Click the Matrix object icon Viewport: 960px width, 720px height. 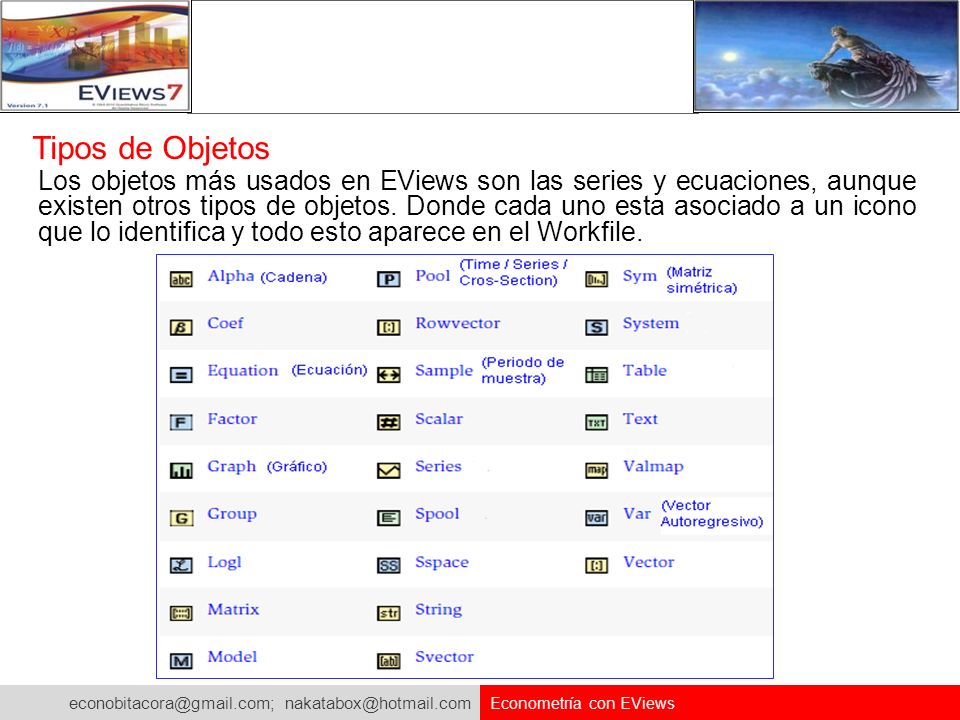point(181,613)
